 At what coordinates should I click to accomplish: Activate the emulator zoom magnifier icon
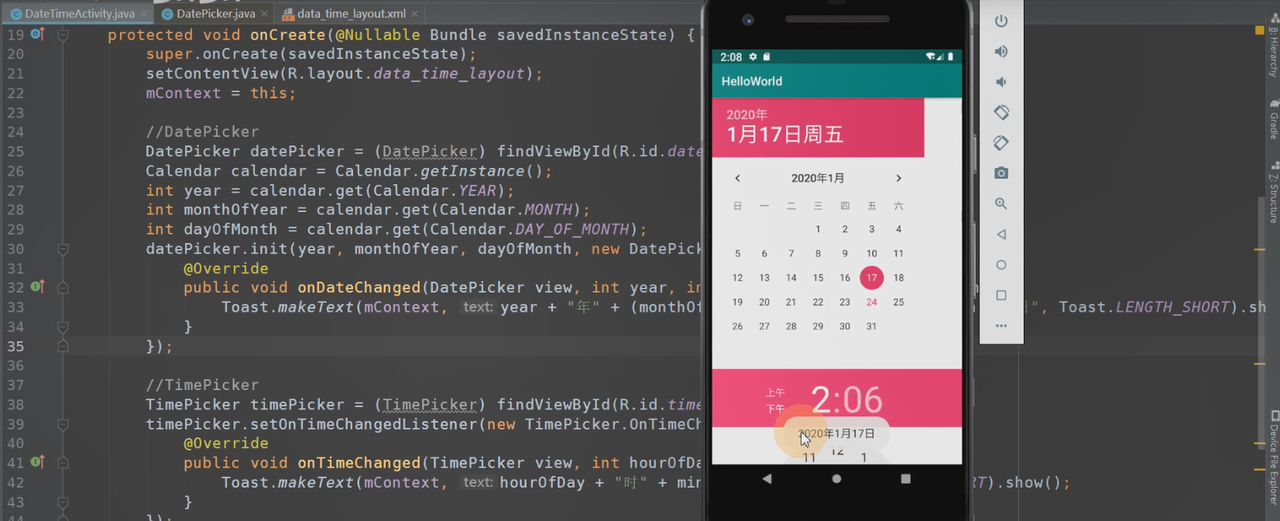tap(1001, 203)
